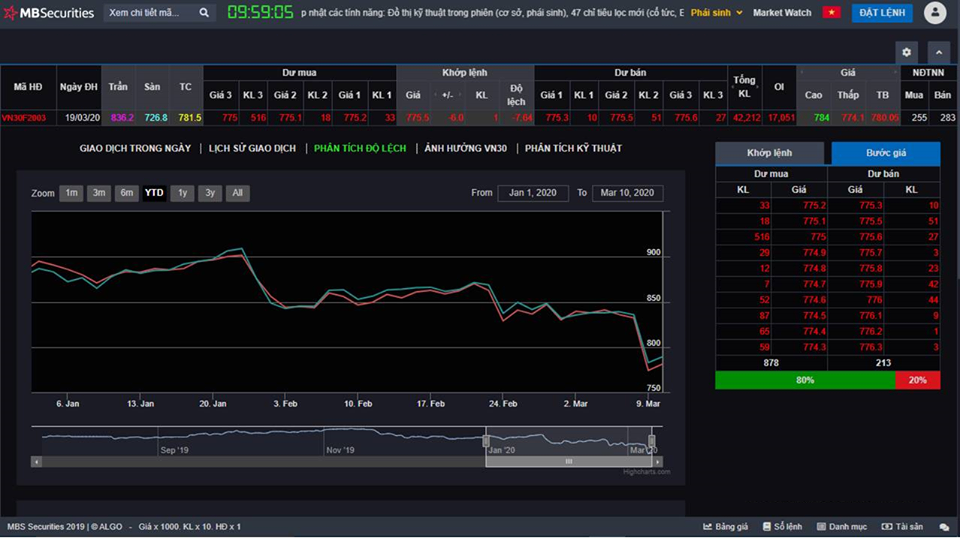The width and height of the screenshot is (960, 538).
Task: Click the floor price 726.8
Action: point(156,118)
